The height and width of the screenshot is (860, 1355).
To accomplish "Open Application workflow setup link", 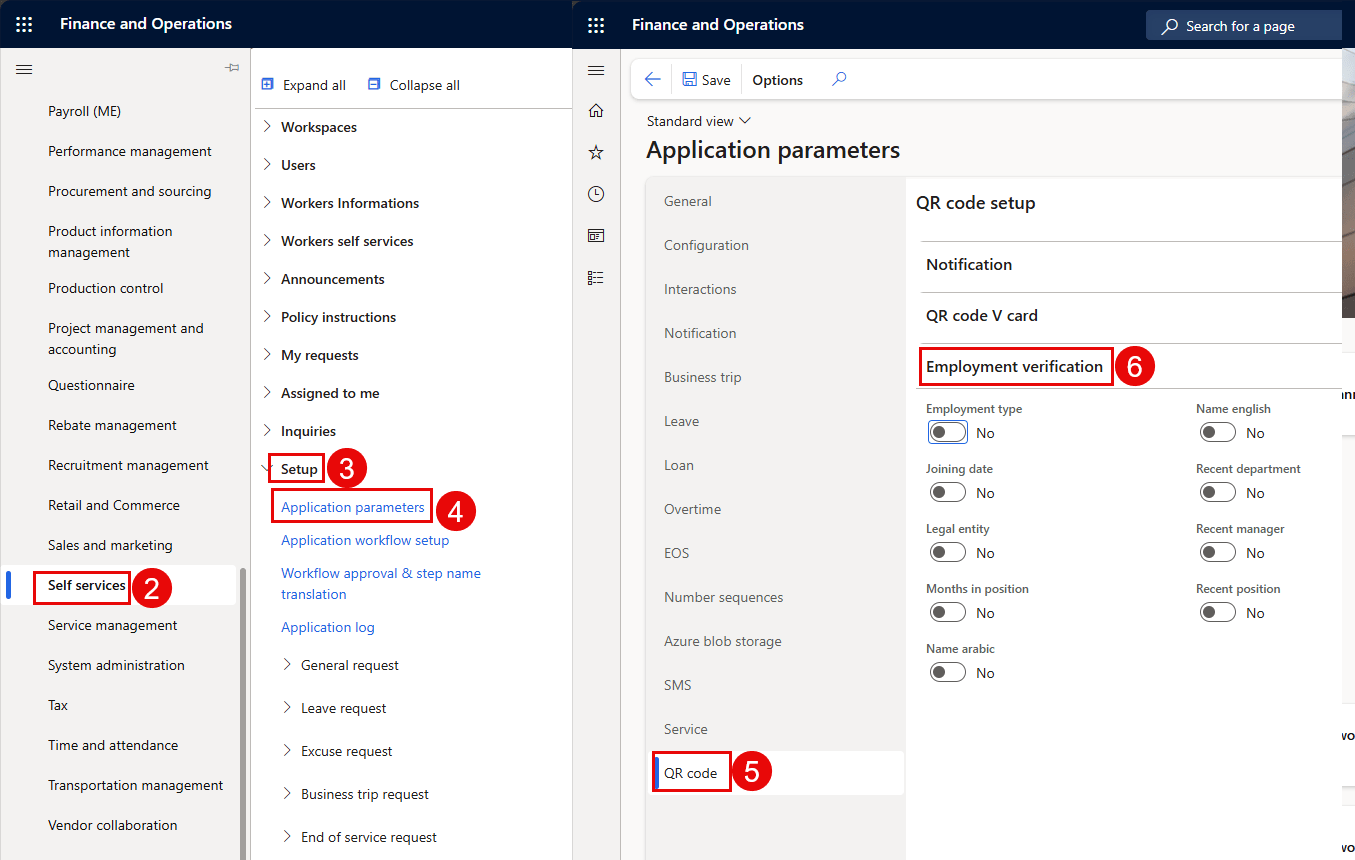I will click(365, 540).
